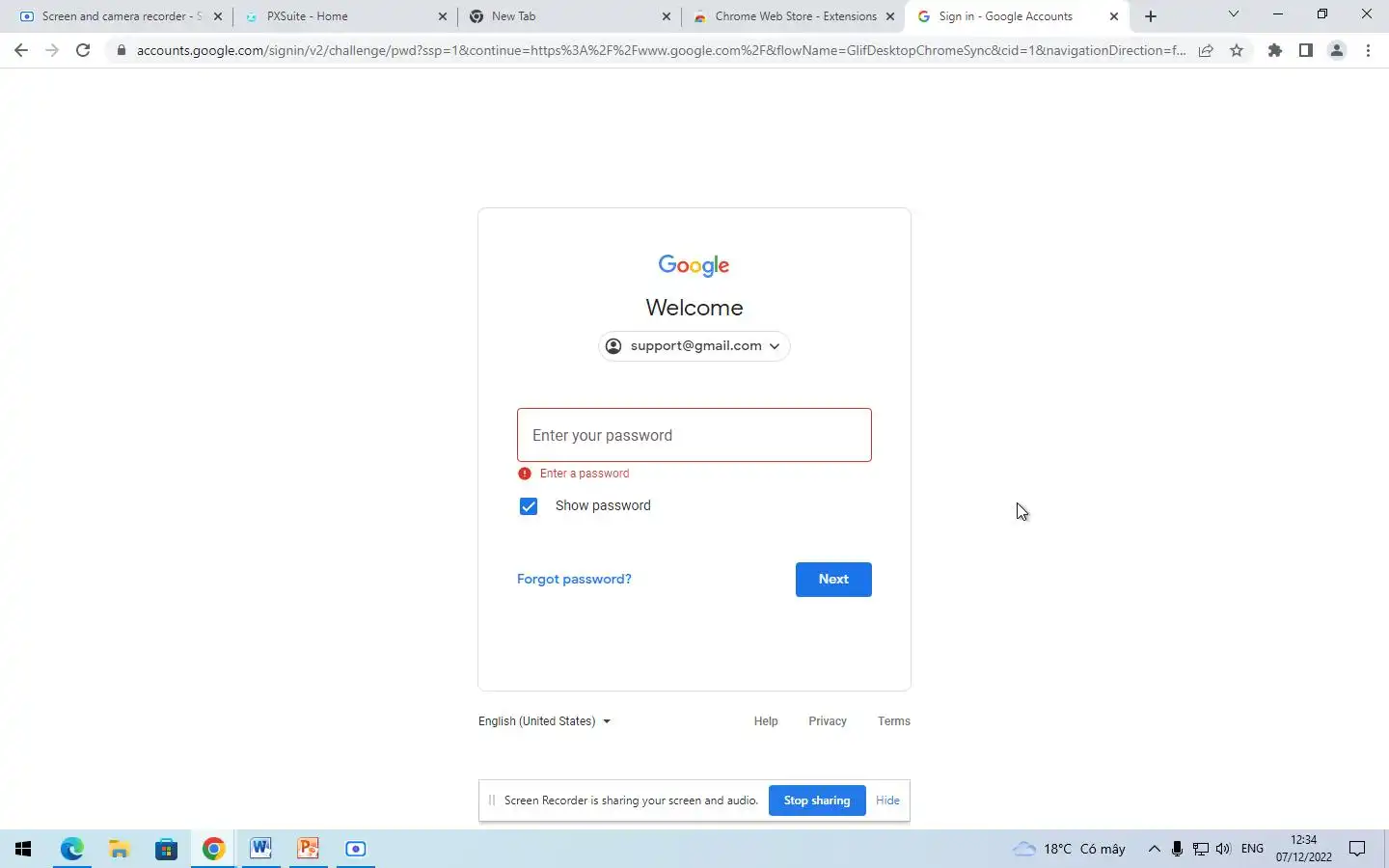Close the Sign in - Google Accounts tab

(1114, 16)
